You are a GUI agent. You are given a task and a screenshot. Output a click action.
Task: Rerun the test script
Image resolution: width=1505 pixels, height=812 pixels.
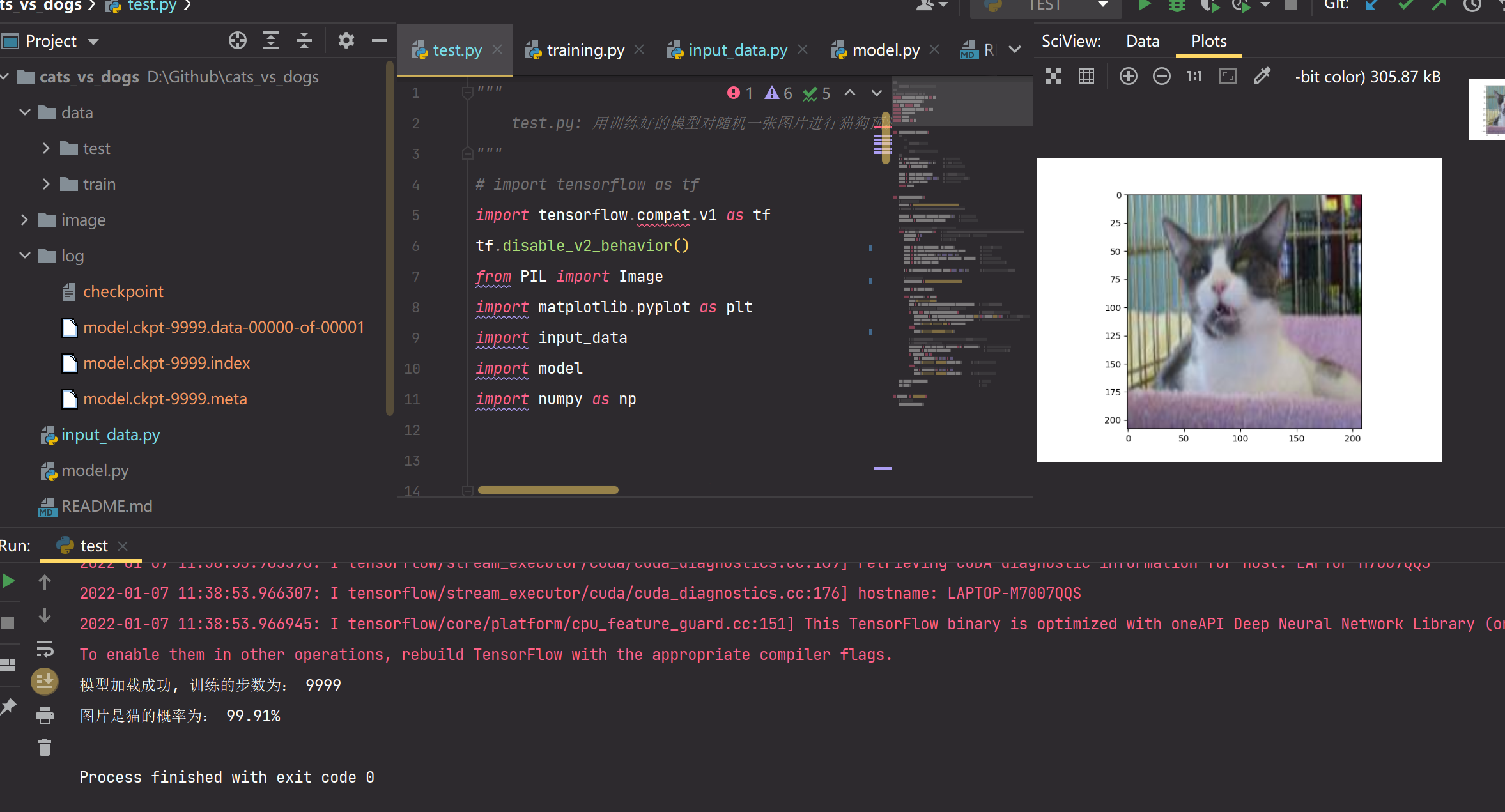pos(9,581)
